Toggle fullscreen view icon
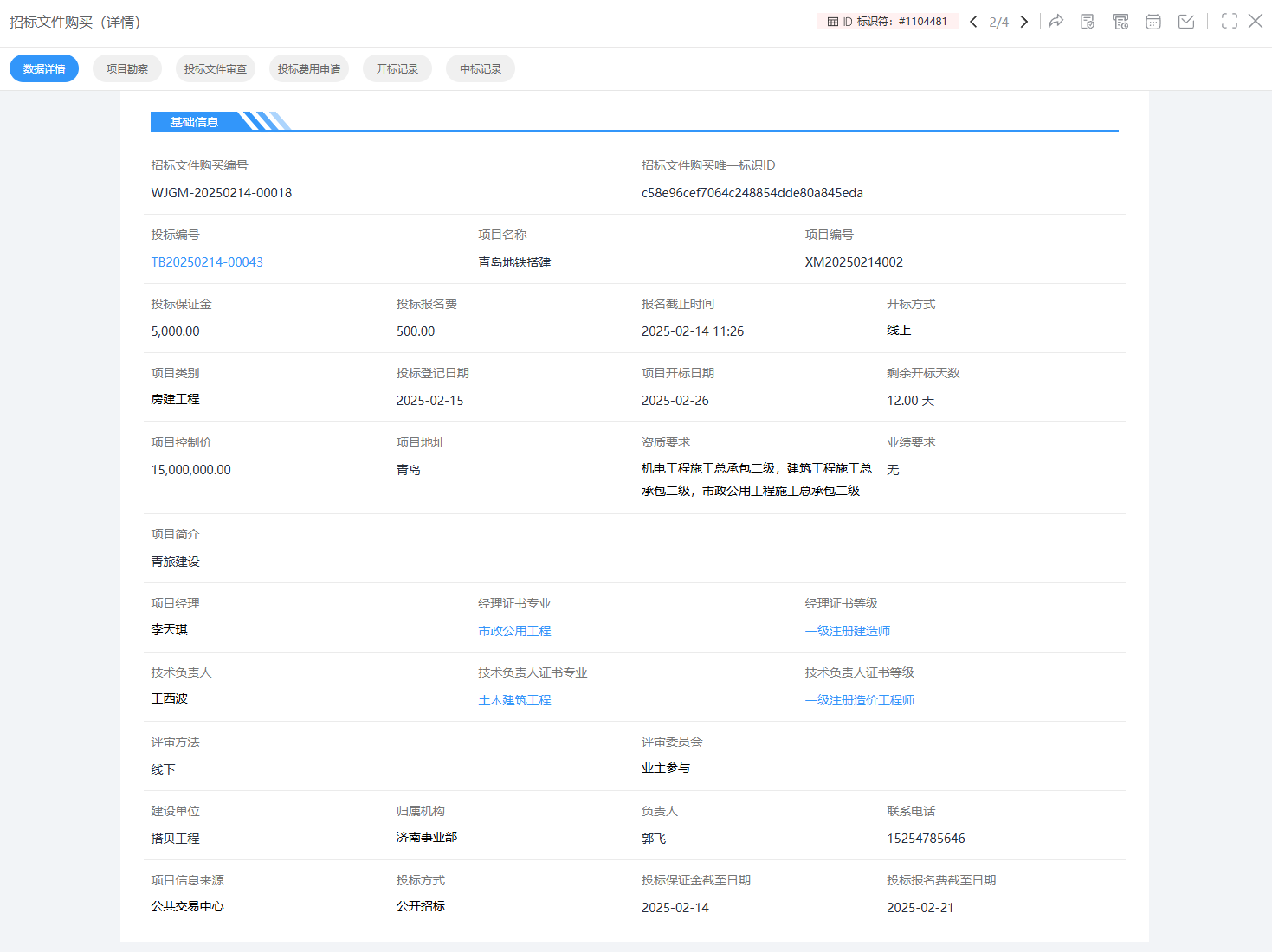 point(1230,22)
